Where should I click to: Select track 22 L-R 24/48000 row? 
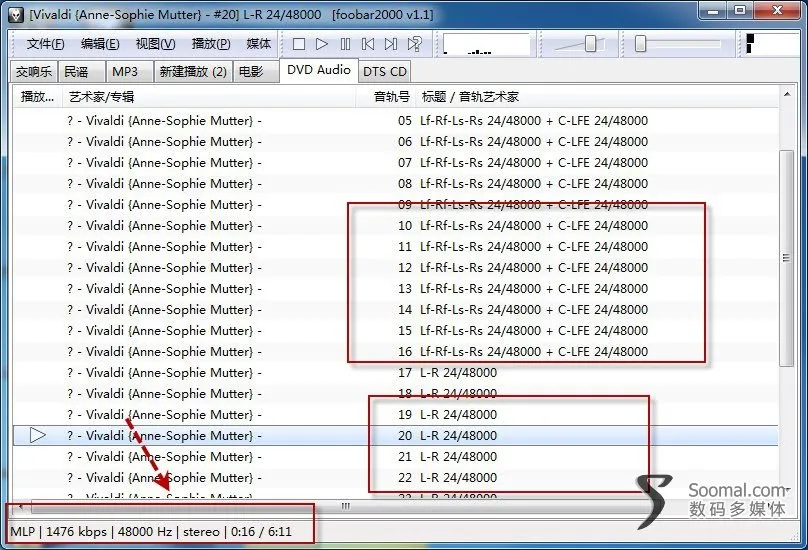click(396, 478)
